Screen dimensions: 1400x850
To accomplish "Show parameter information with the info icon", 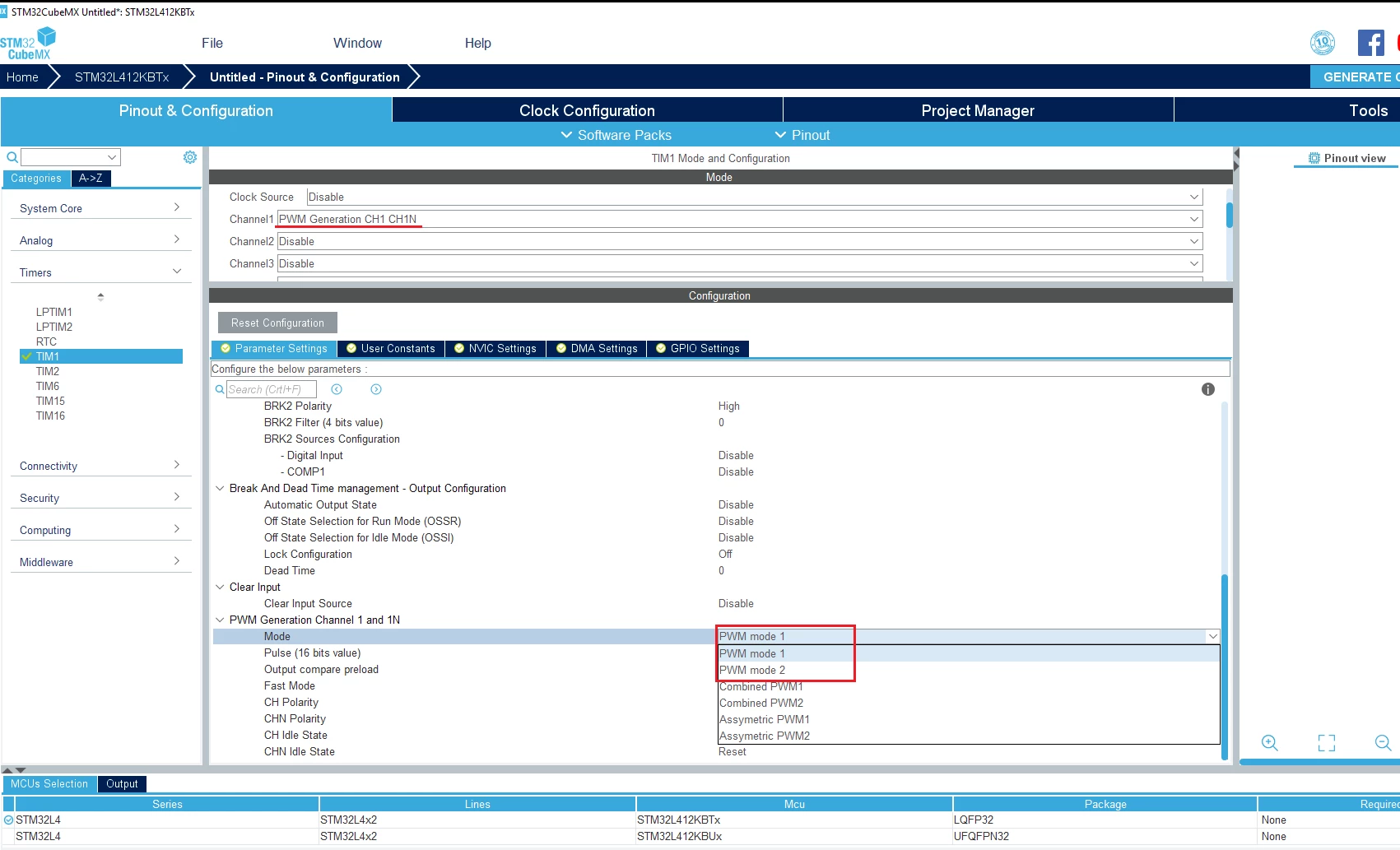I will [1208, 389].
